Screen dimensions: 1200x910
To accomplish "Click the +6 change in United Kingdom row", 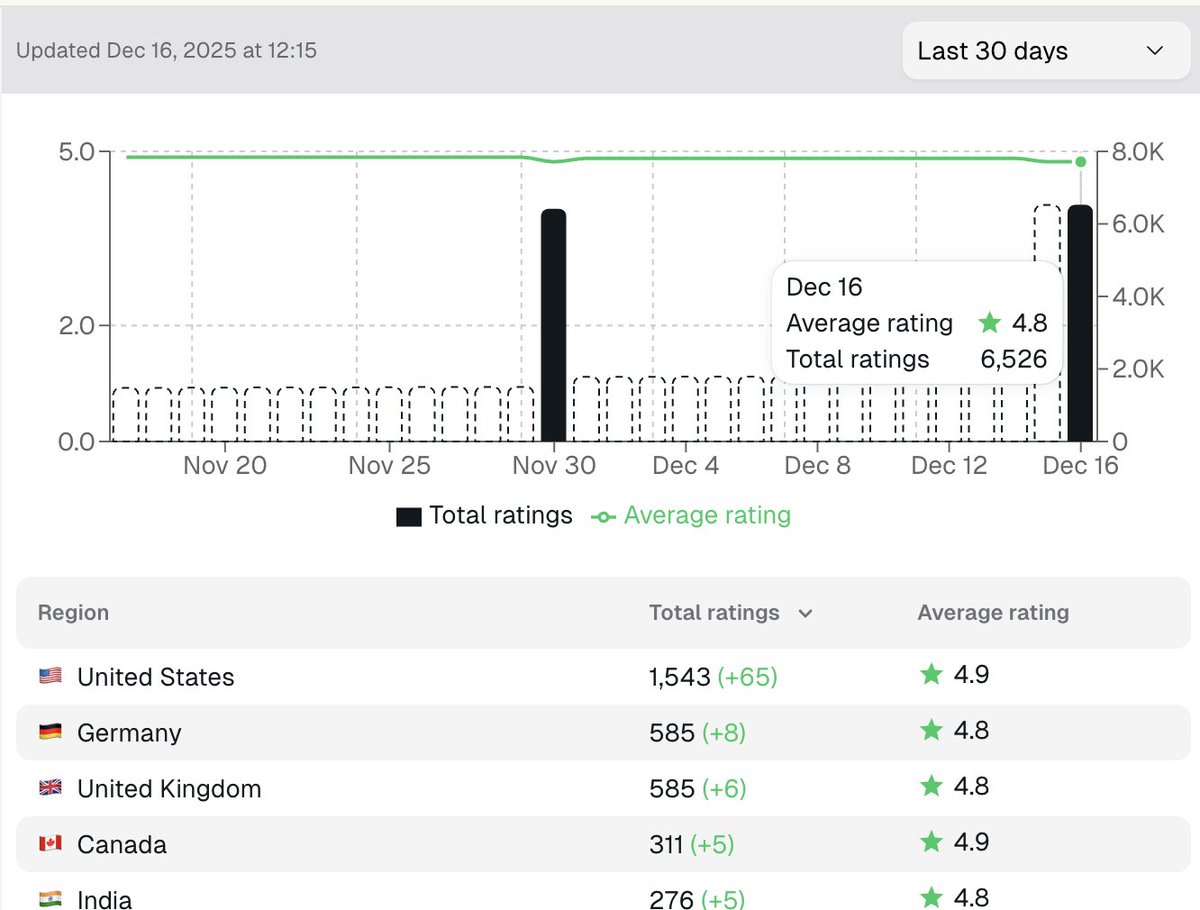I will coord(723,789).
